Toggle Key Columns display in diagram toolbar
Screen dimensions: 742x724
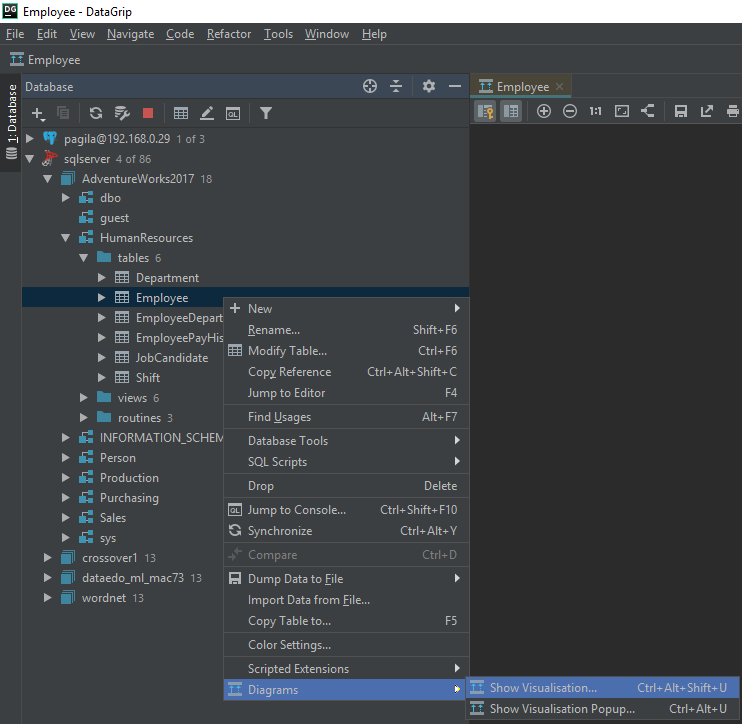485,112
